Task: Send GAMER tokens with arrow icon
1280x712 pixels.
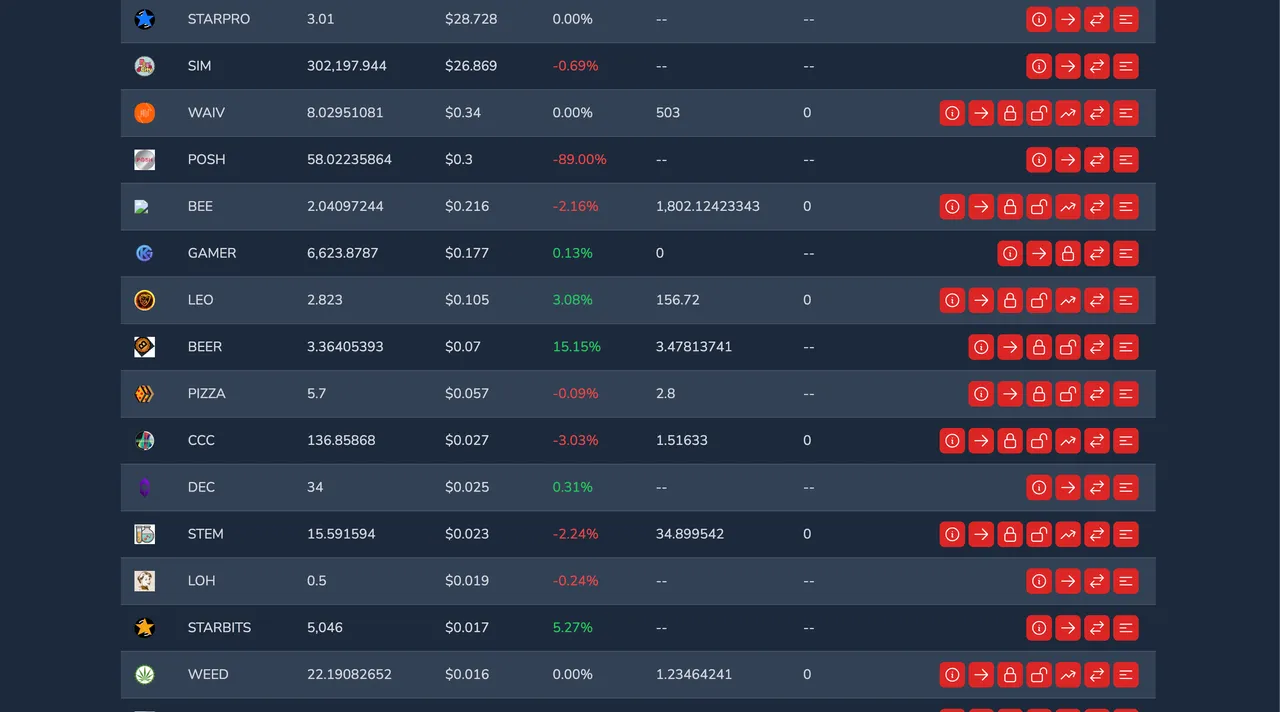Action: coord(1039,254)
